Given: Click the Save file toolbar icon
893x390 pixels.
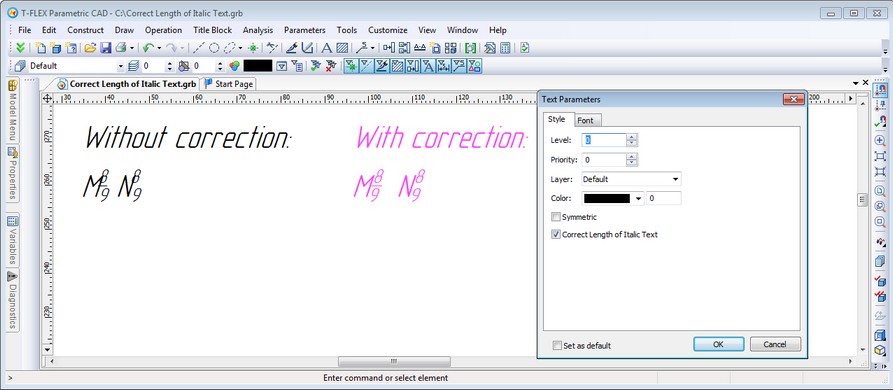Looking at the screenshot, I should pyautogui.click(x=106, y=48).
